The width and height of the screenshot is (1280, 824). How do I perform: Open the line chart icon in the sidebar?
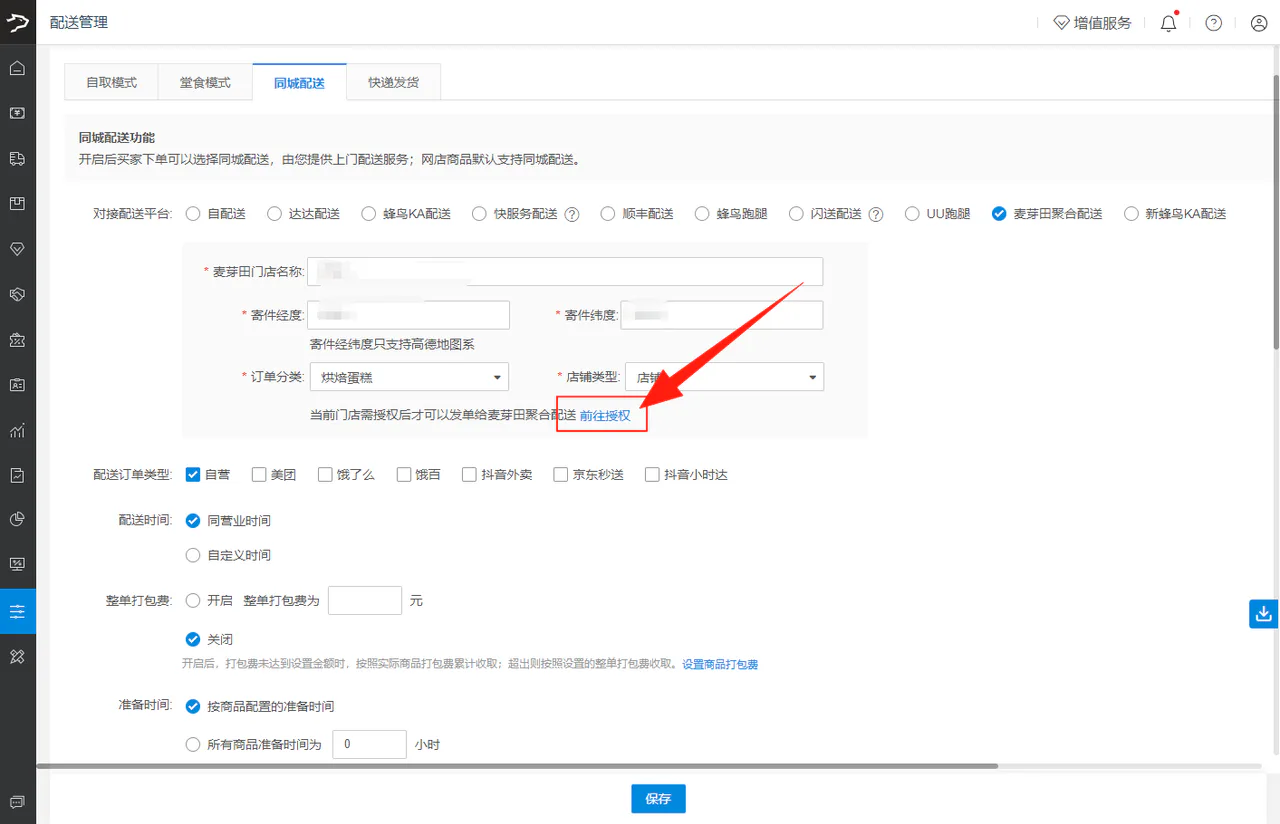click(x=17, y=430)
